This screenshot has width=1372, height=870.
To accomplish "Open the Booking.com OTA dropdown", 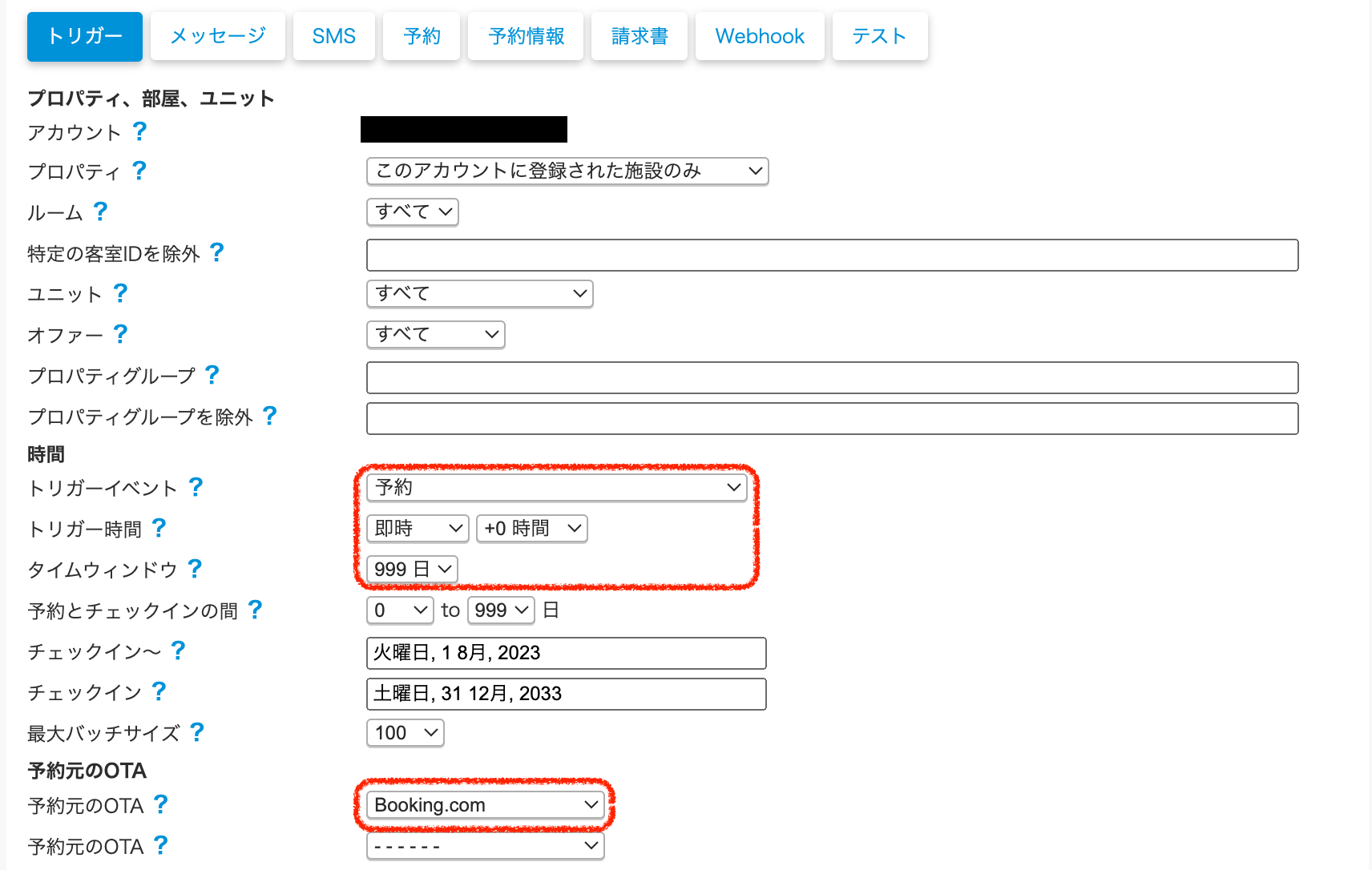I will click(485, 804).
